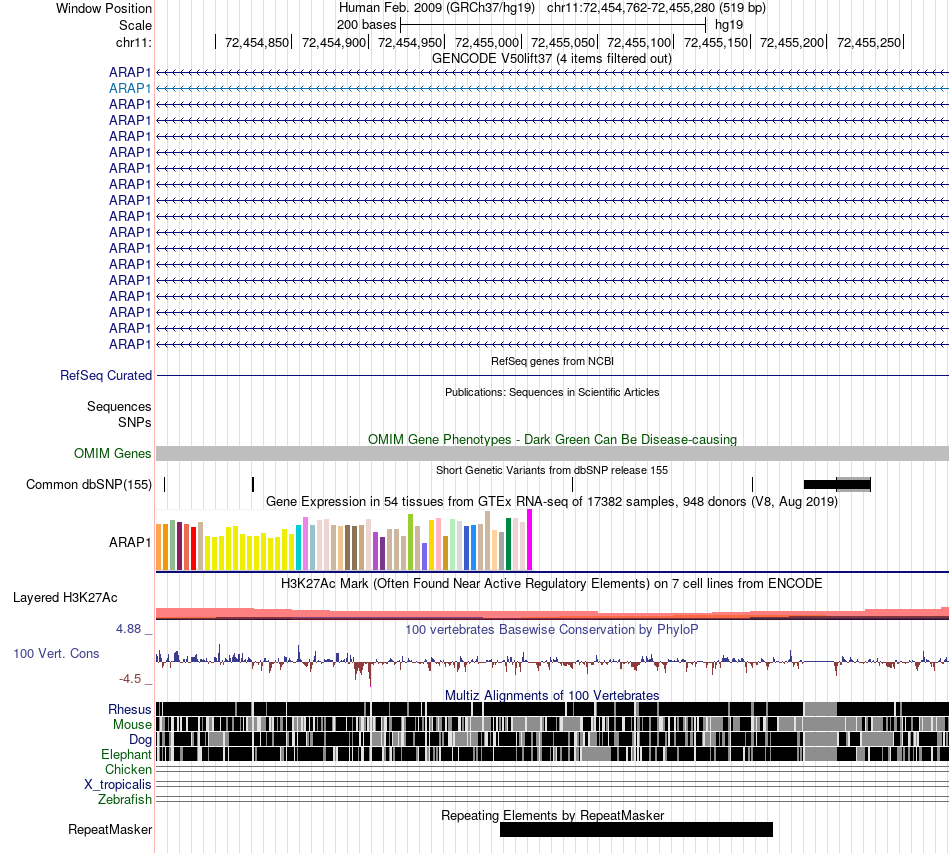Click the 'Rhesus' alignment label
Screen dimensions: 950x853
coord(130,709)
